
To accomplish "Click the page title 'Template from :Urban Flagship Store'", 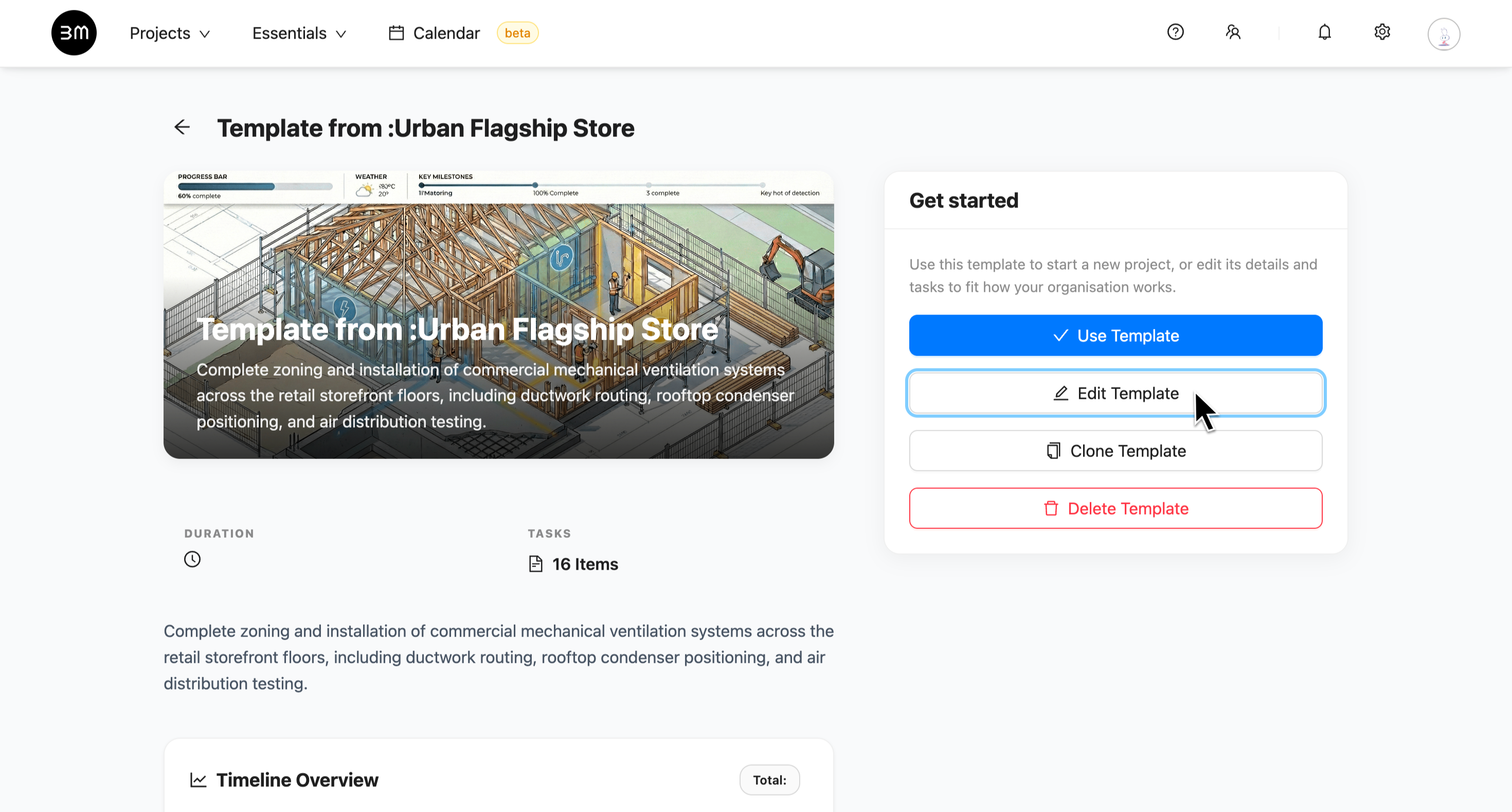I will click(425, 128).
